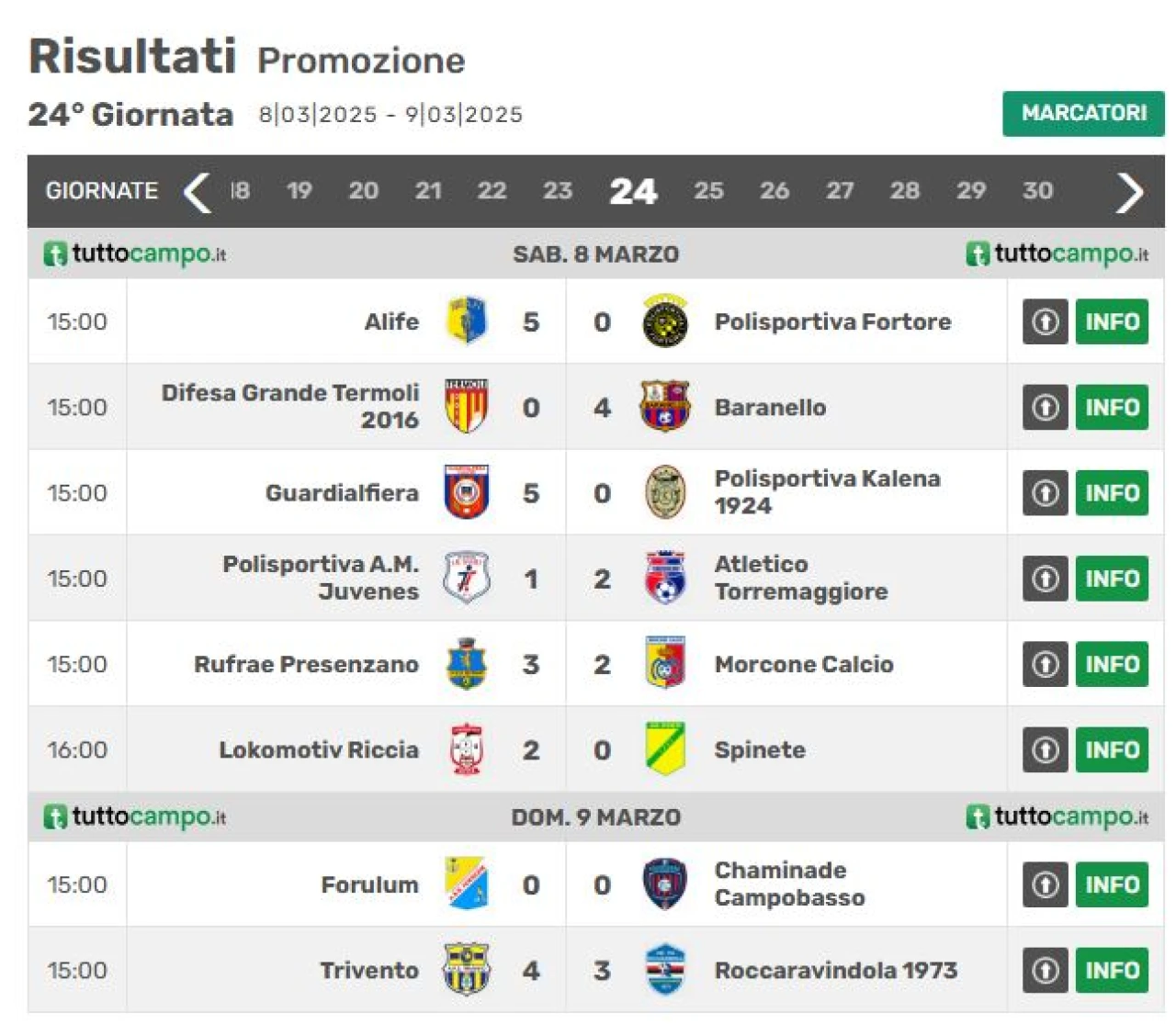The image size is (1176, 1024).
Task: Switch to giornata 30
Action: 1037,190
